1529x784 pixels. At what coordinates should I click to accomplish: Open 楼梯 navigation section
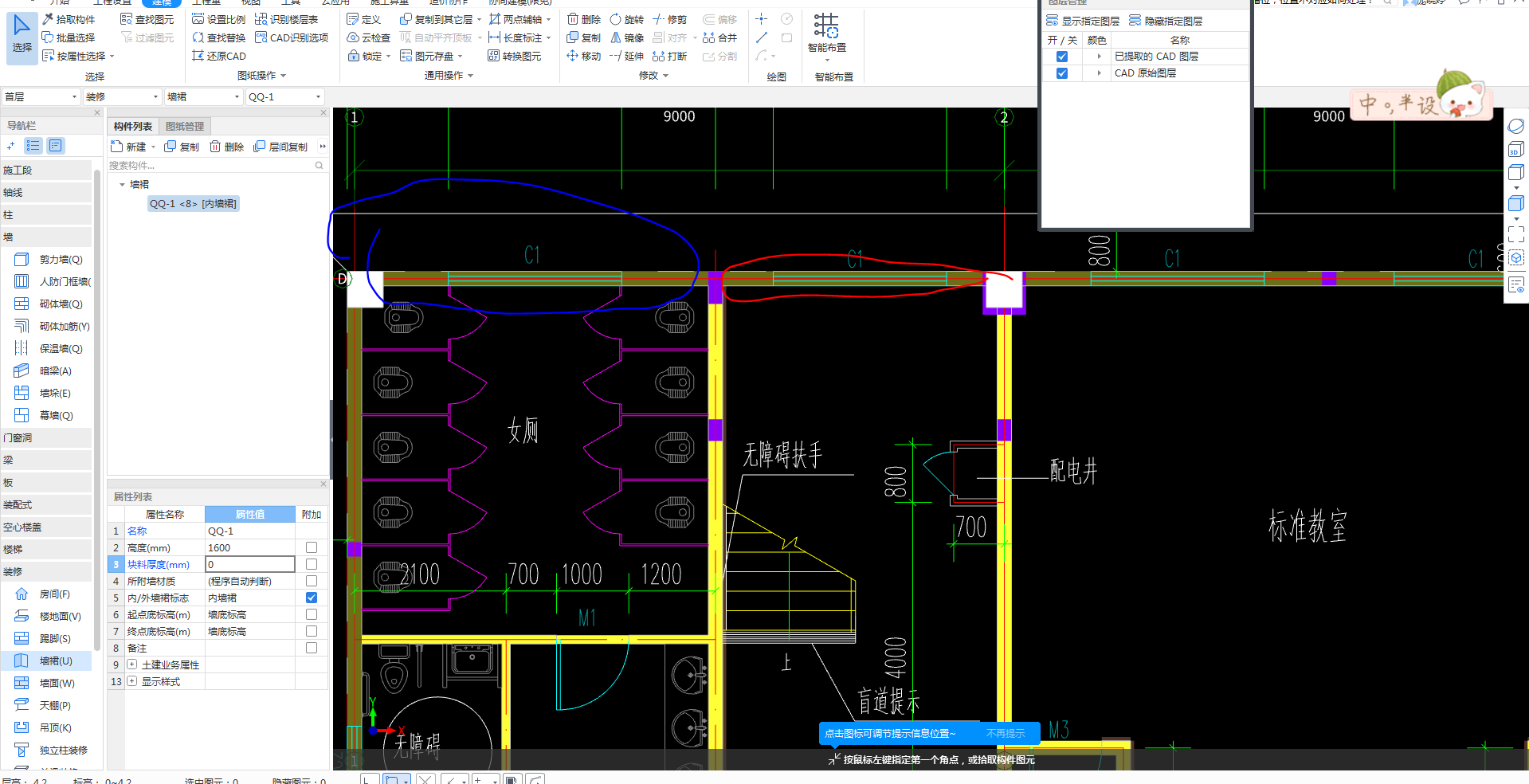(46, 549)
